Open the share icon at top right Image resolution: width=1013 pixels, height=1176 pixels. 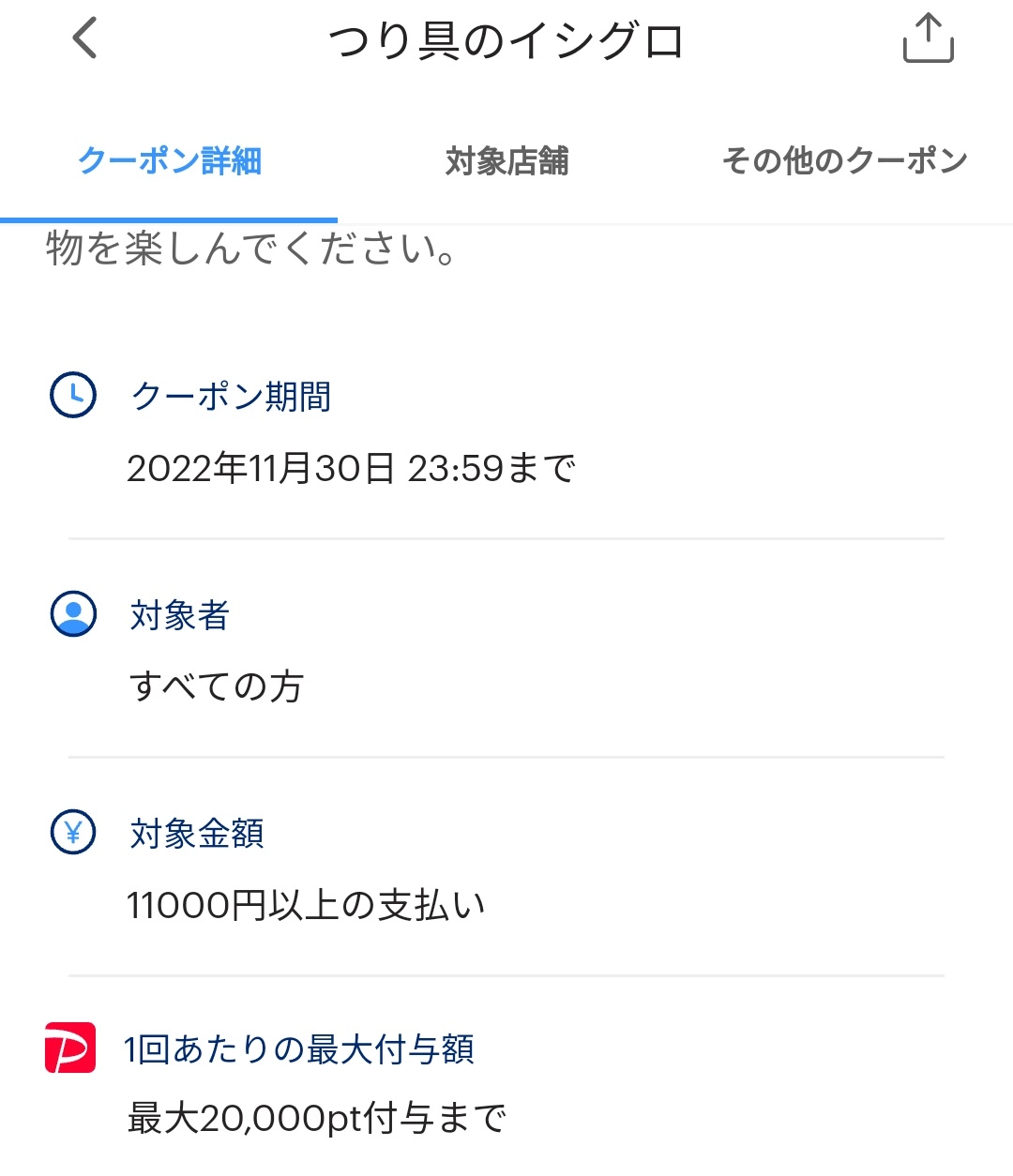pos(928,39)
